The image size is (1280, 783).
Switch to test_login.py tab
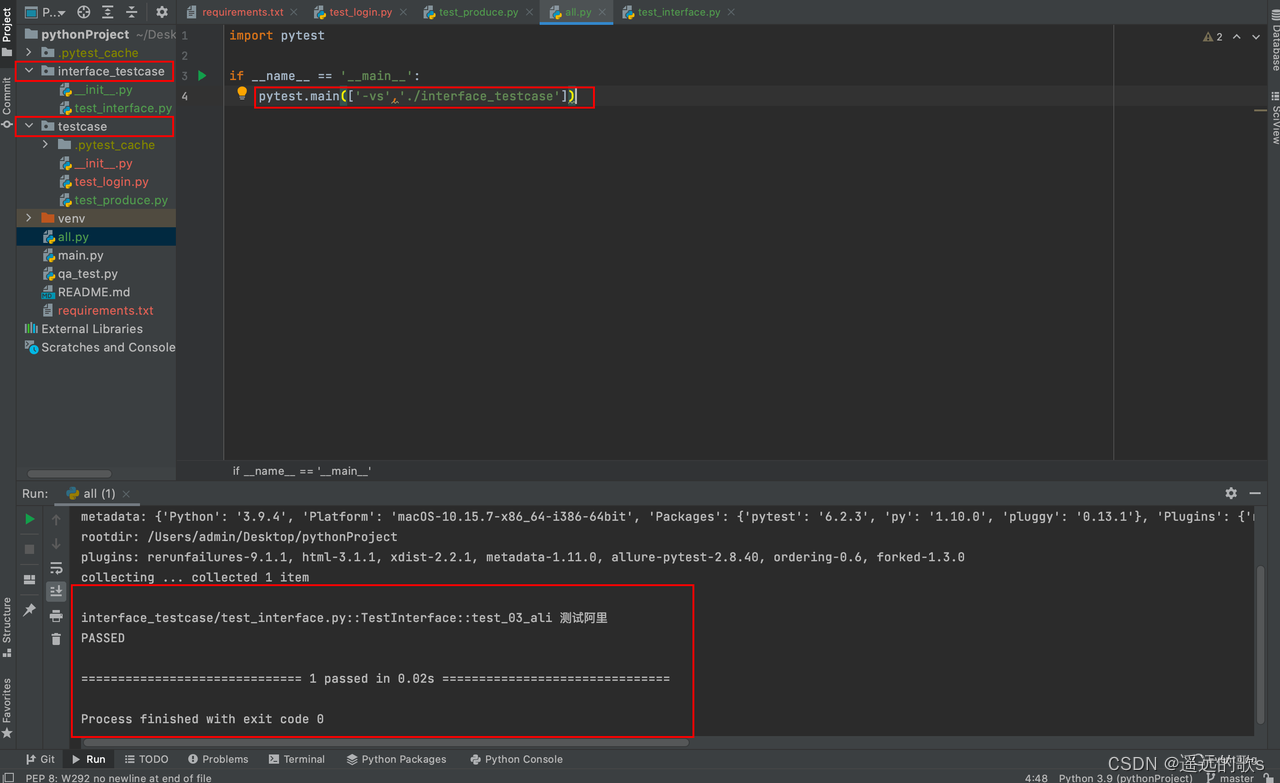click(x=360, y=12)
